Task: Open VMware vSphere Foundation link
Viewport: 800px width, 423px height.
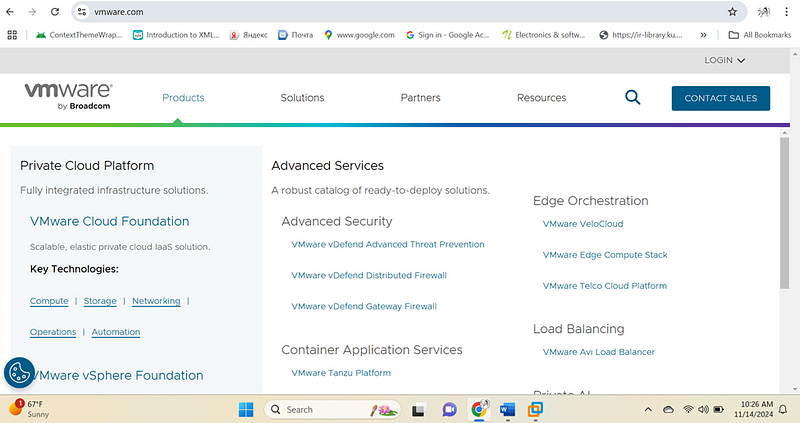Action: pos(118,376)
